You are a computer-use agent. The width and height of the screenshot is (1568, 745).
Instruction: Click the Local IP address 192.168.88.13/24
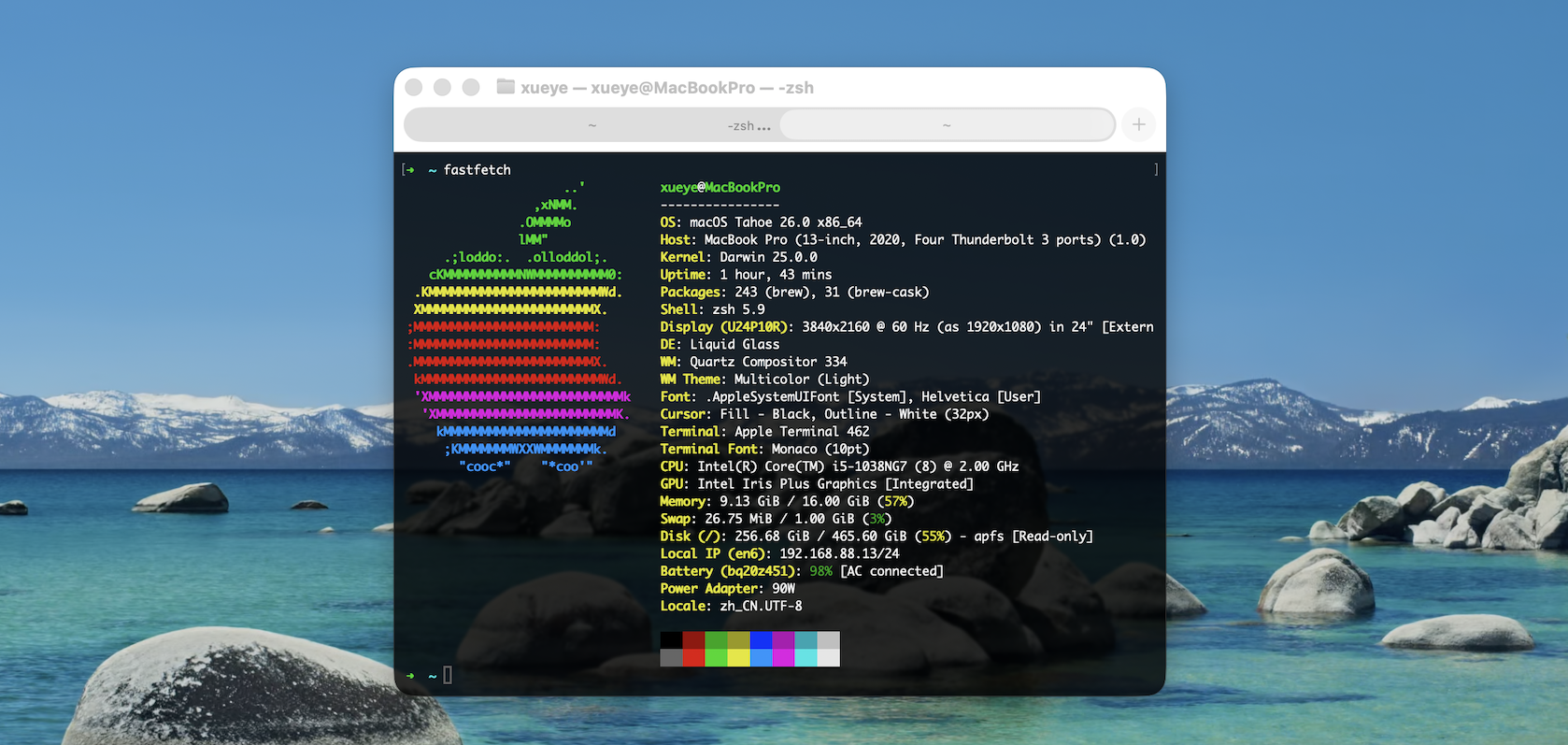[x=839, y=553]
